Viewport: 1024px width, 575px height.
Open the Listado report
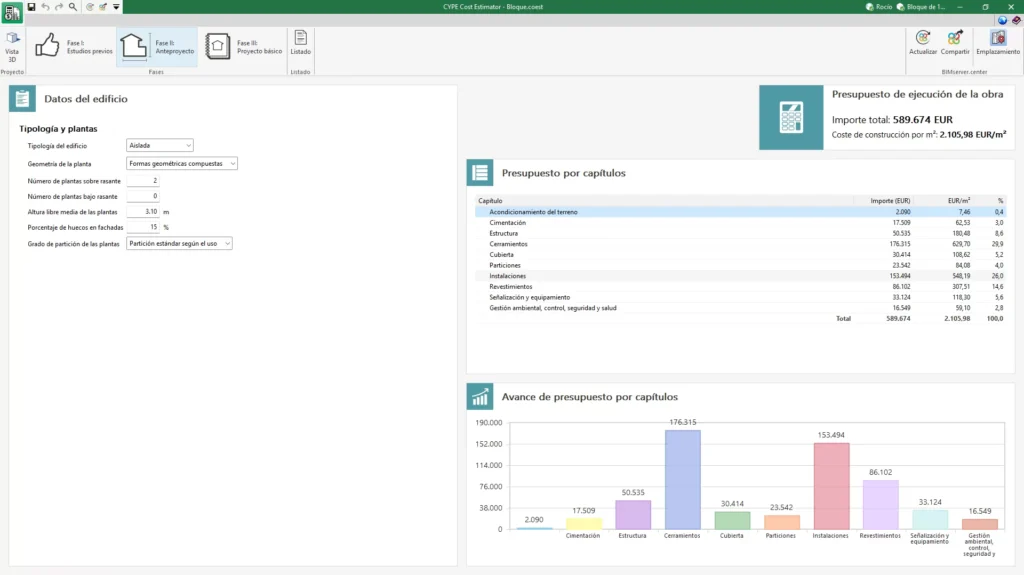point(300,44)
